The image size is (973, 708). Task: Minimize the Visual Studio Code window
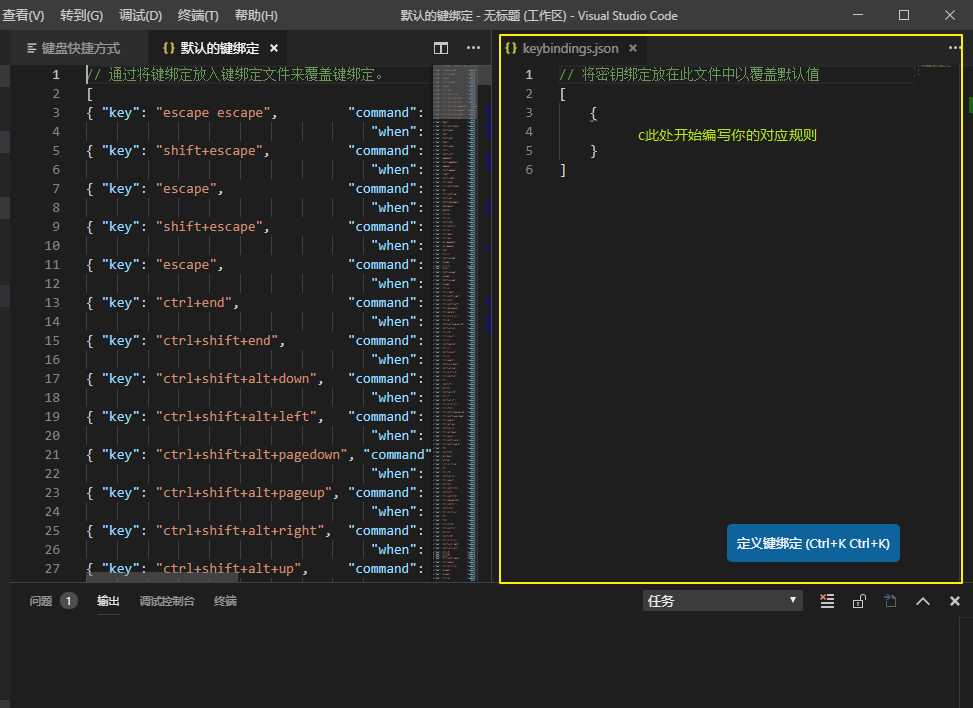tap(858, 15)
